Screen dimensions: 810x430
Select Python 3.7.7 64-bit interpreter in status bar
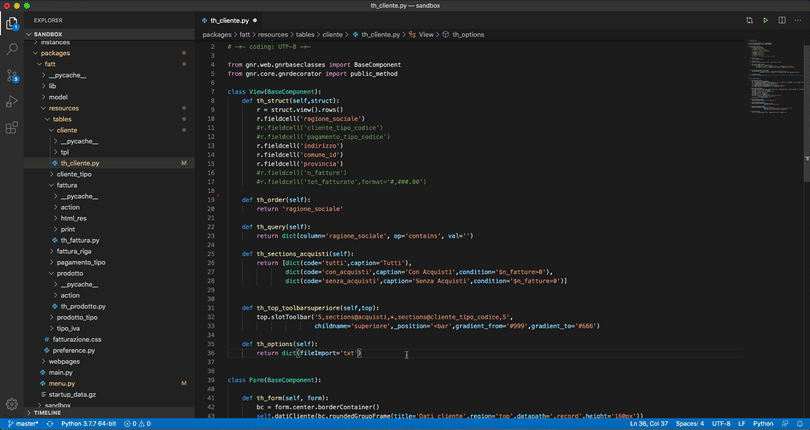[88, 424]
